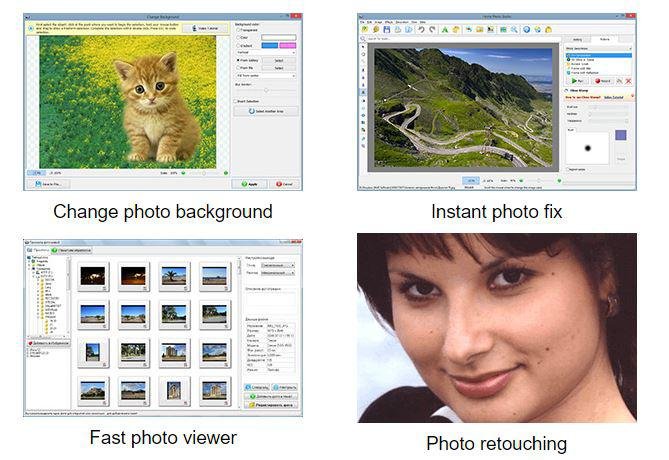The image size is (669, 460).
Task: Click the green grid icon in Home Photo Studio toolbar
Action: [x=503, y=29]
